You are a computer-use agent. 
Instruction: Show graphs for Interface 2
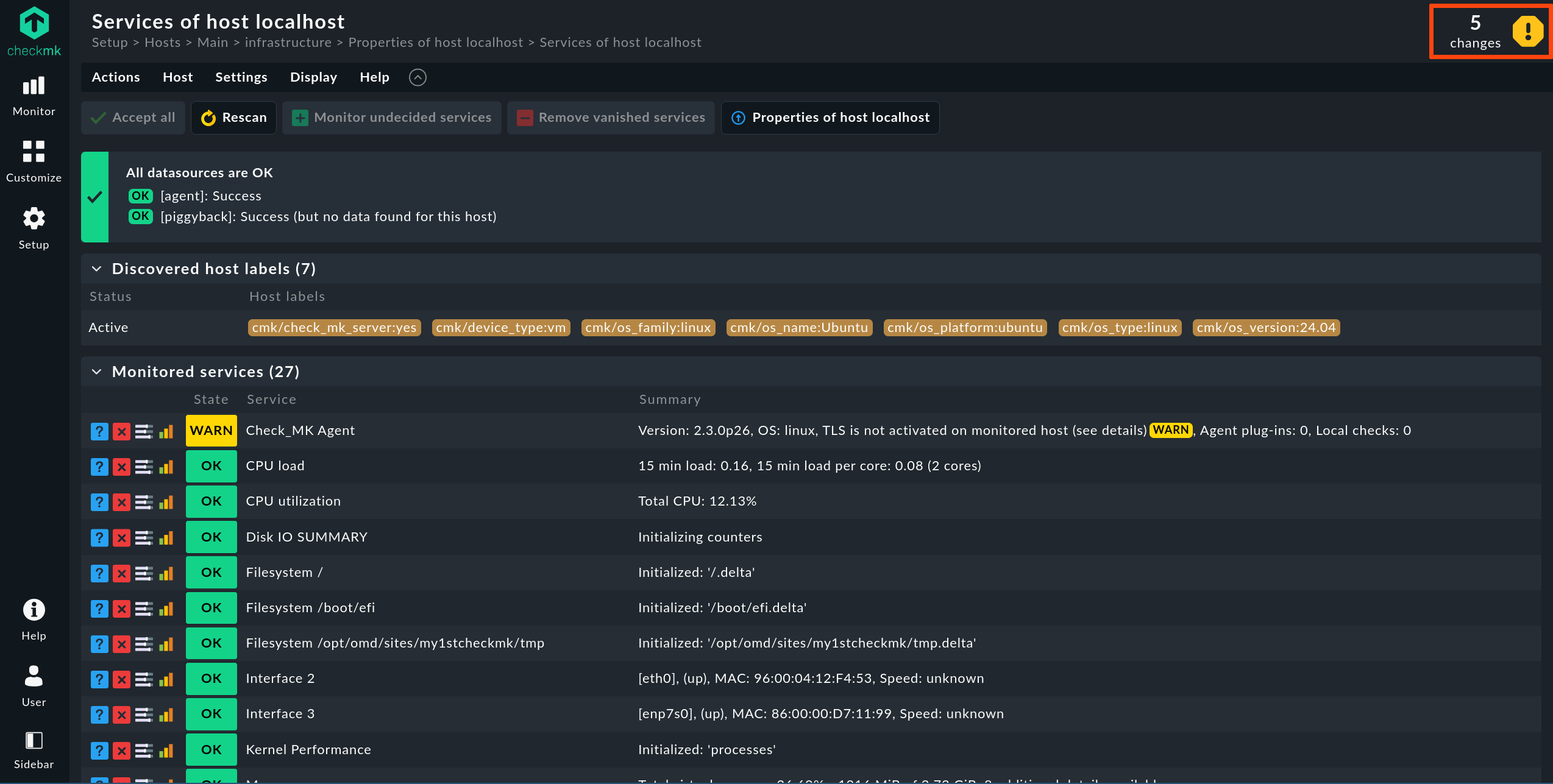click(x=166, y=679)
